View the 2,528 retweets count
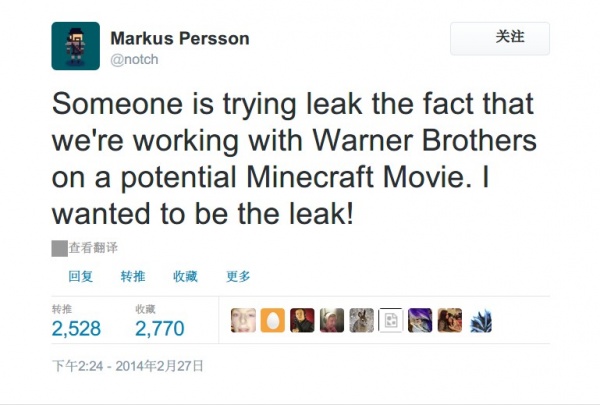This screenshot has width=600, height=405. click(x=76, y=328)
